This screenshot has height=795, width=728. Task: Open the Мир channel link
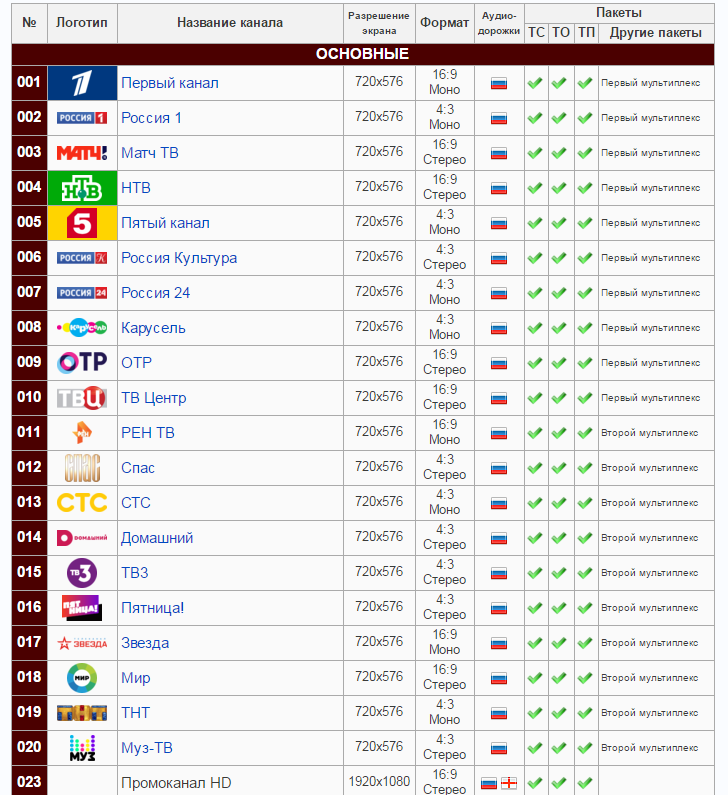(136, 678)
